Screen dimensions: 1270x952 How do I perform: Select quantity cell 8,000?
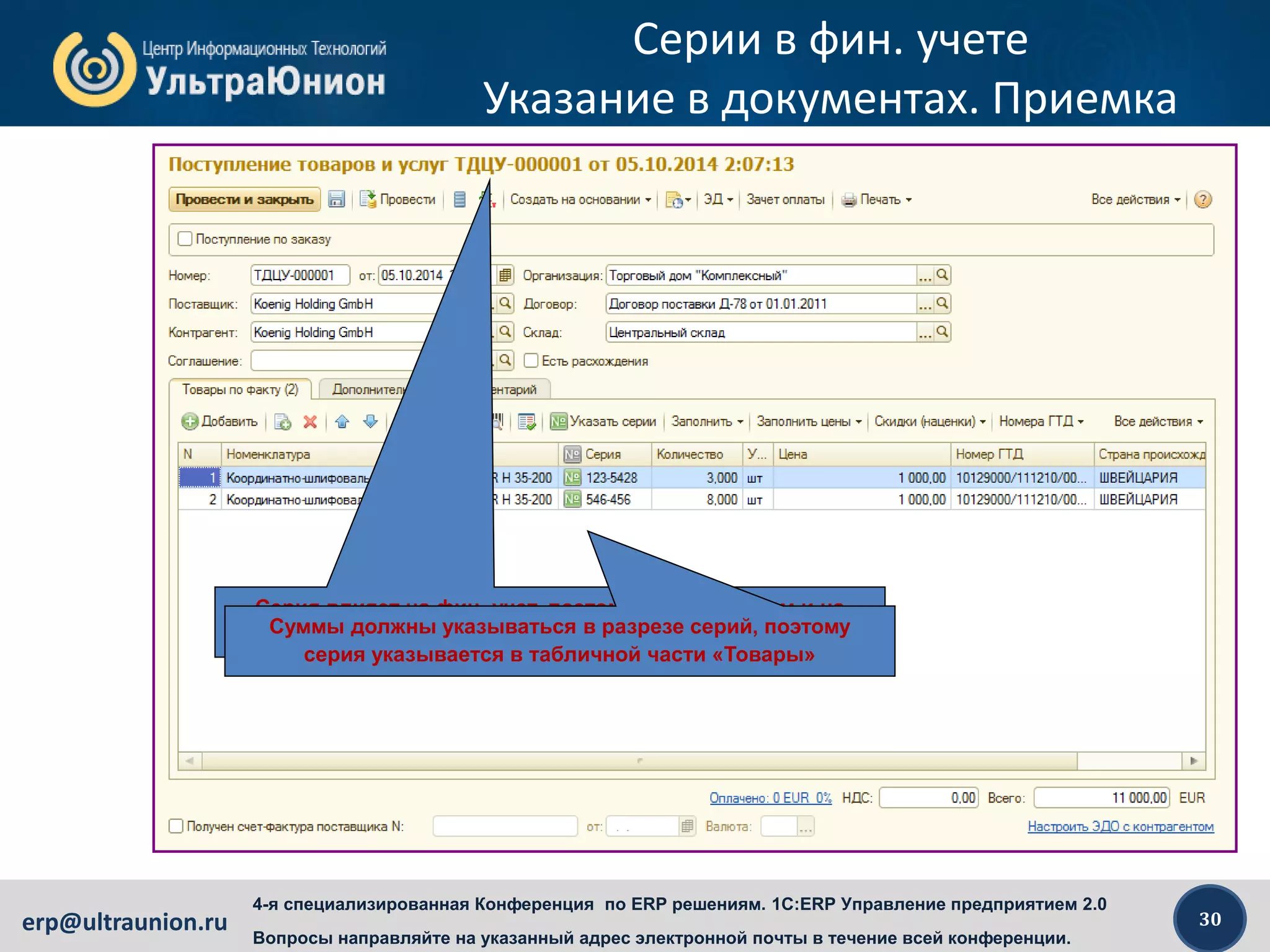(696, 499)
